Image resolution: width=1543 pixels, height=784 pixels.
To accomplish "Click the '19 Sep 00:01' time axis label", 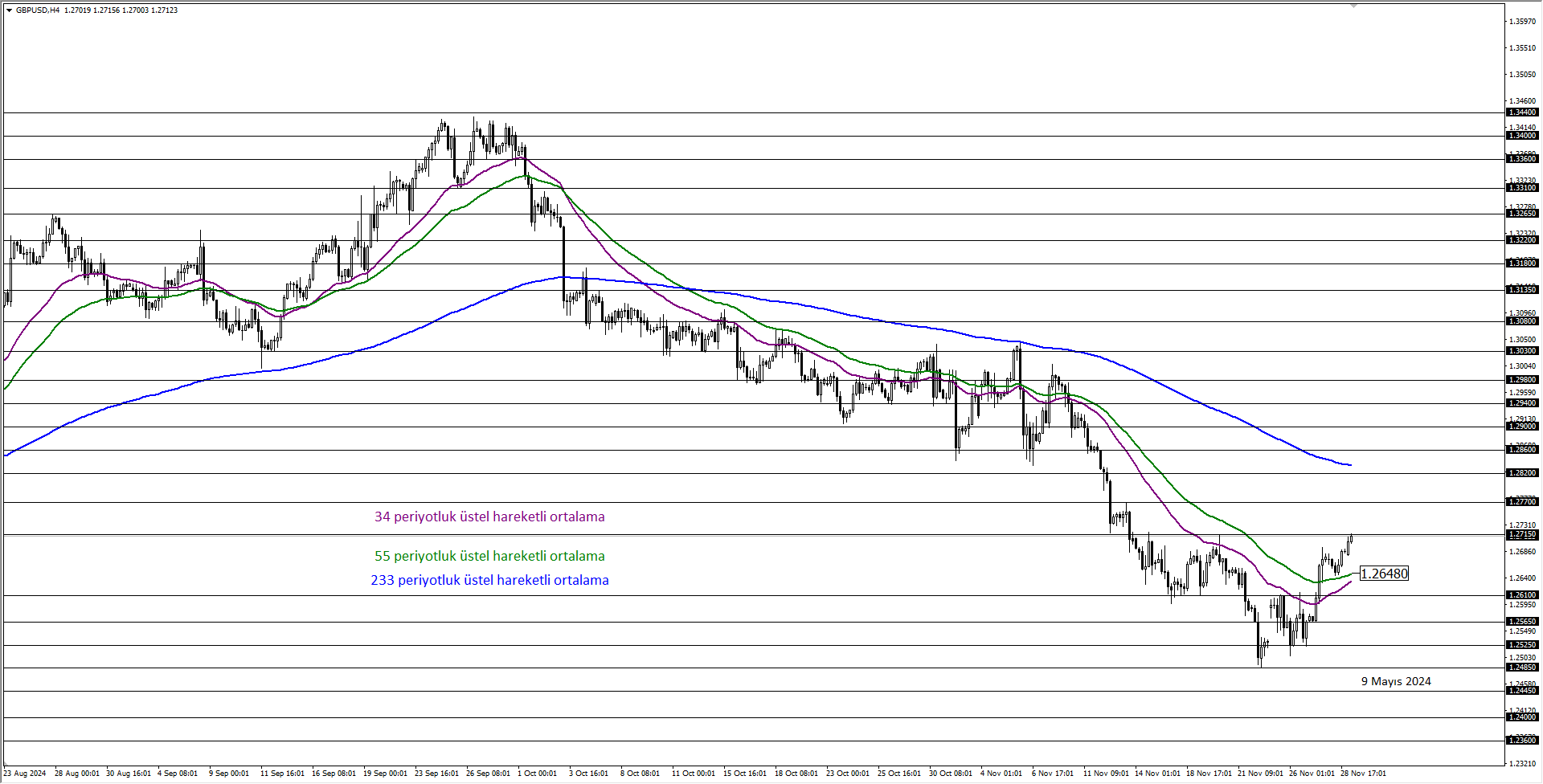I will pos(385,774).
